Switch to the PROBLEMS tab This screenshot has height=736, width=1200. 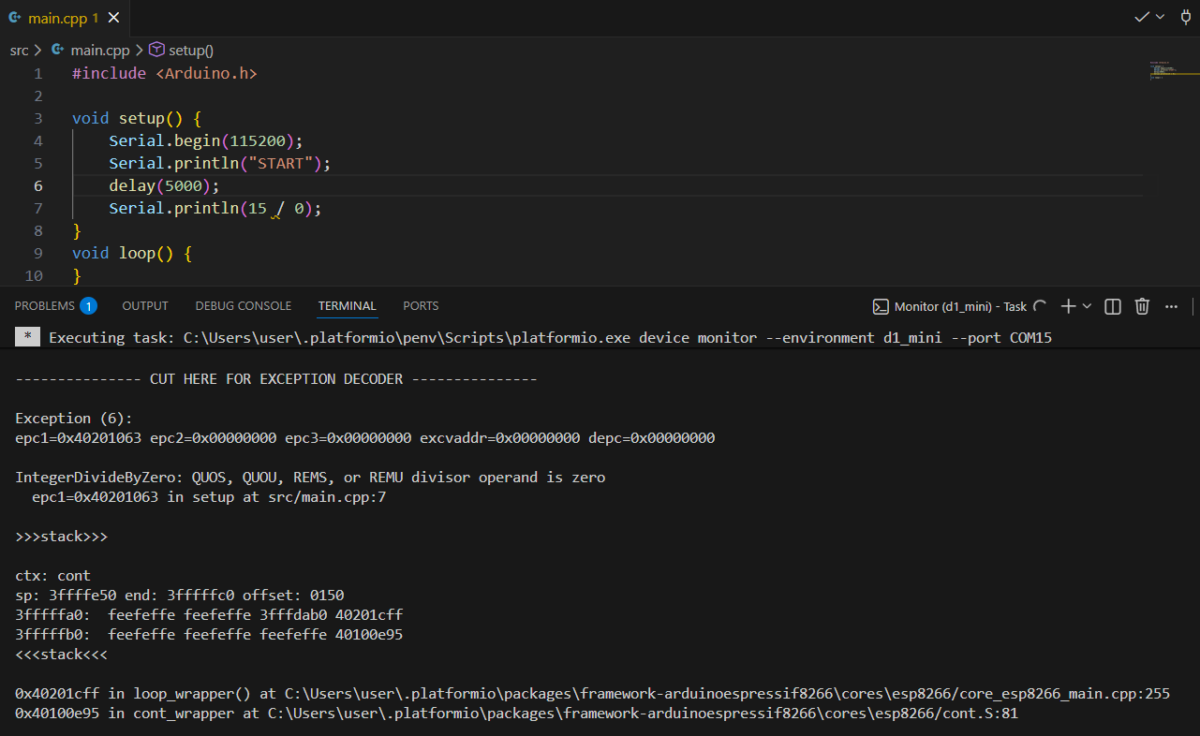click(45, 306)
